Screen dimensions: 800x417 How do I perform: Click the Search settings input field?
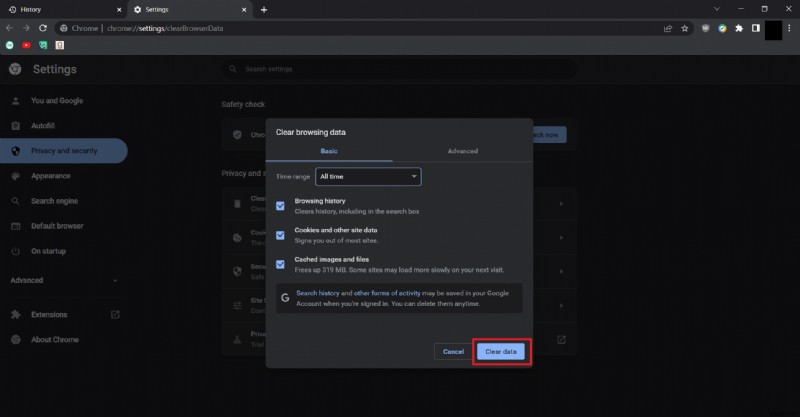pyautogui.click(x=400, y=69)
